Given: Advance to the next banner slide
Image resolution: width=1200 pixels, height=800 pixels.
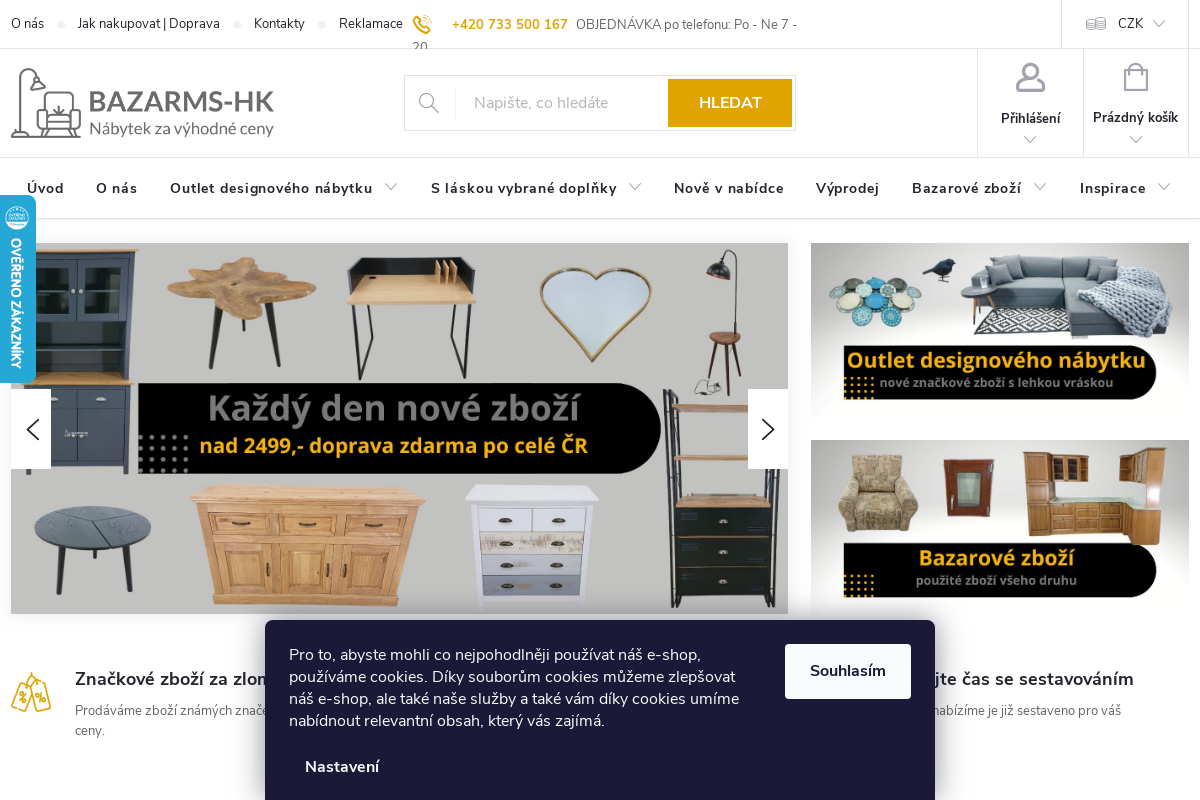Looking at the screenshot, I should pyautogui.click(x=768, y=429).
